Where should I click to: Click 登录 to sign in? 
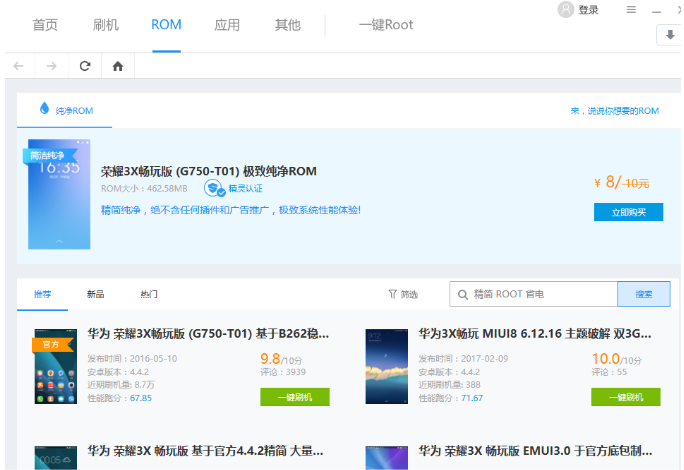tap(588, 10)
